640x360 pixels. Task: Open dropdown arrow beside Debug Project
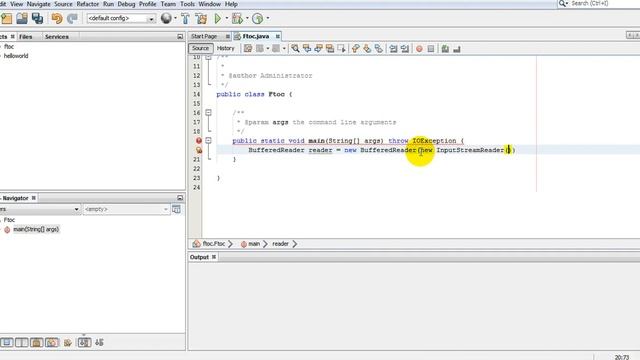(x=247, y=18)
